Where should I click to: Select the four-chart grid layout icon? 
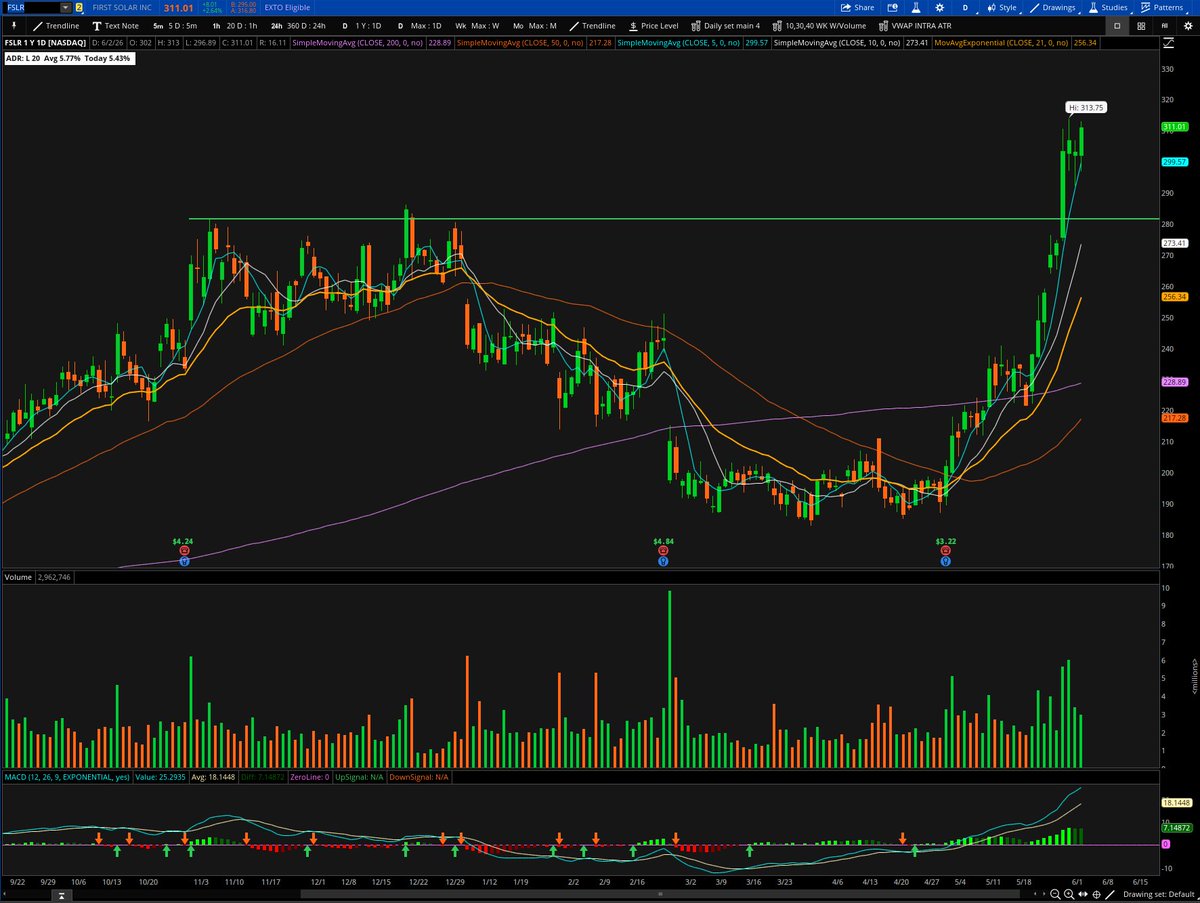coord(1142,25)
